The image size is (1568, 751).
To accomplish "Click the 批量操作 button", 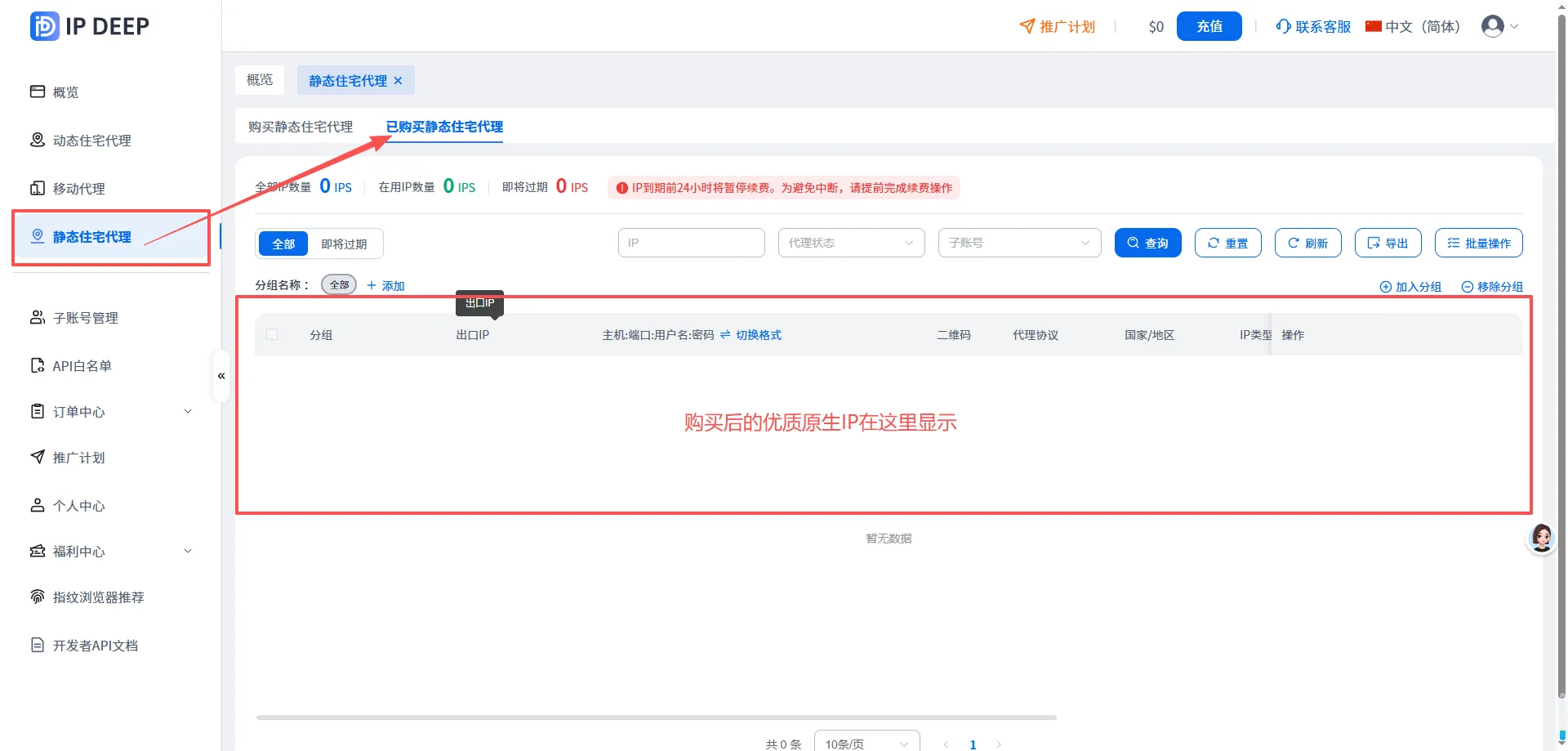I will pyautogui.click(x=1479, y=243).
